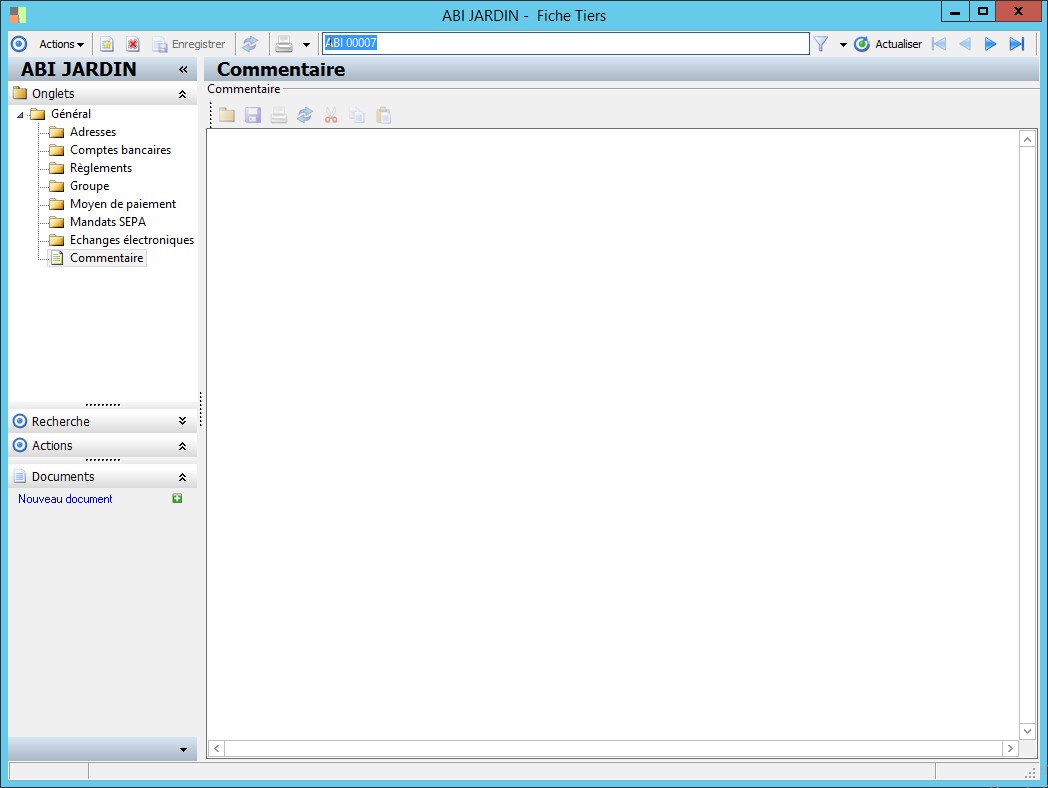Click the open folder icon in comment toolbar
Viewport: 1048px width, 788px height.
point(227,116)
